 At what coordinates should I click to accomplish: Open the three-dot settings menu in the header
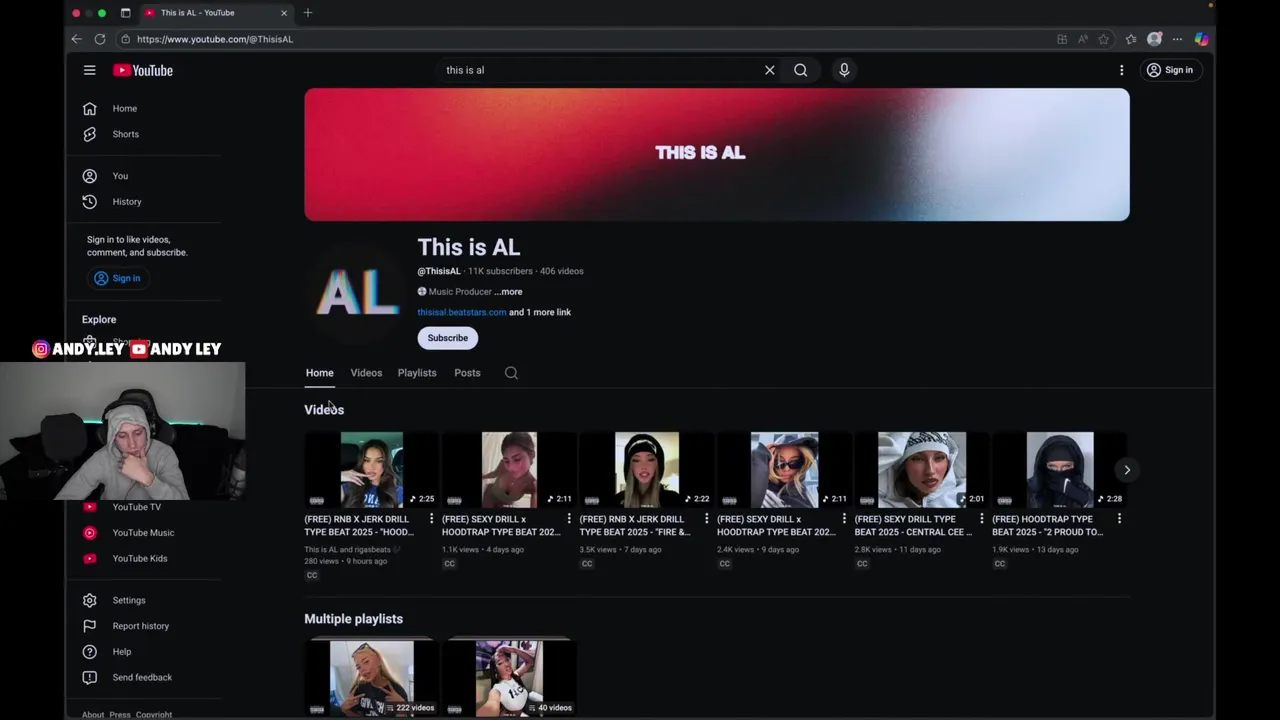click(x=1121, y=70)
